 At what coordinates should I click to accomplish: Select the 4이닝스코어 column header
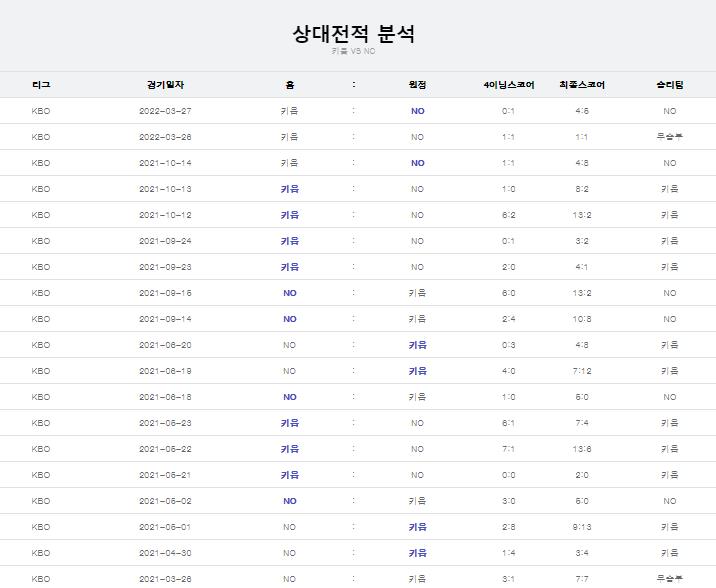point(509,84)
